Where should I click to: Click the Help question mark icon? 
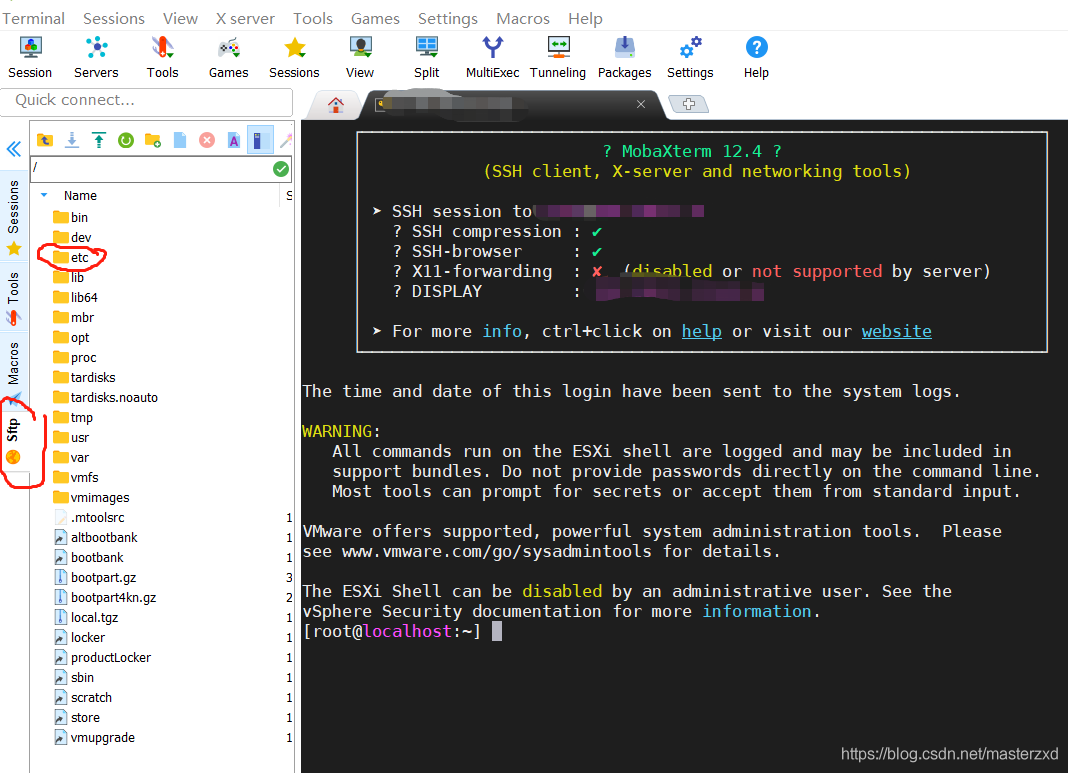(756, 57)
